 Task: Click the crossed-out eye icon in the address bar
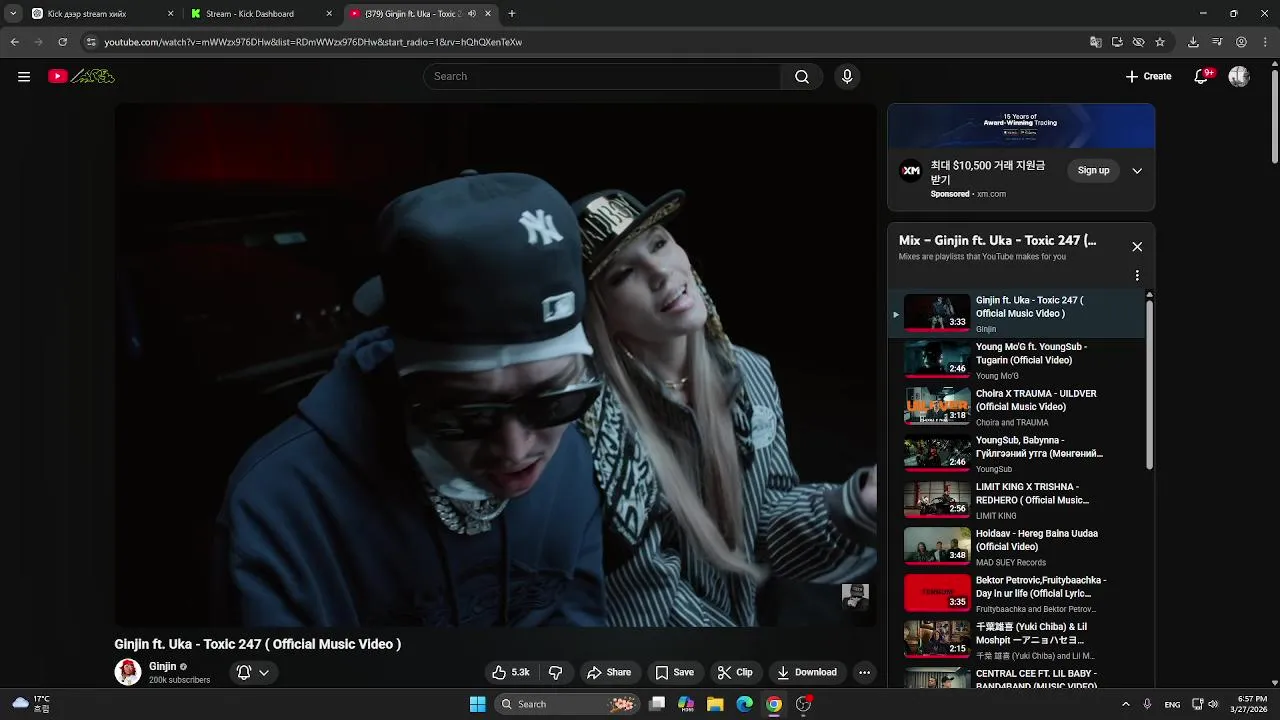(1138, 42)
